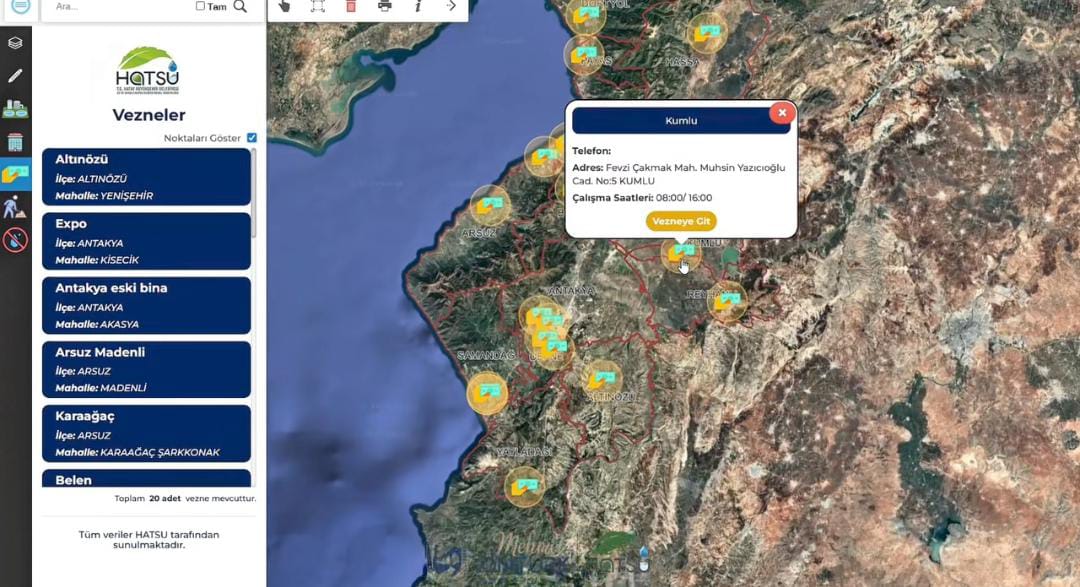Screen dimensions: 1080x587
Task: Open the treatment facilities sidebar icon
Action: pyautogui.click(x=15, y=109)
